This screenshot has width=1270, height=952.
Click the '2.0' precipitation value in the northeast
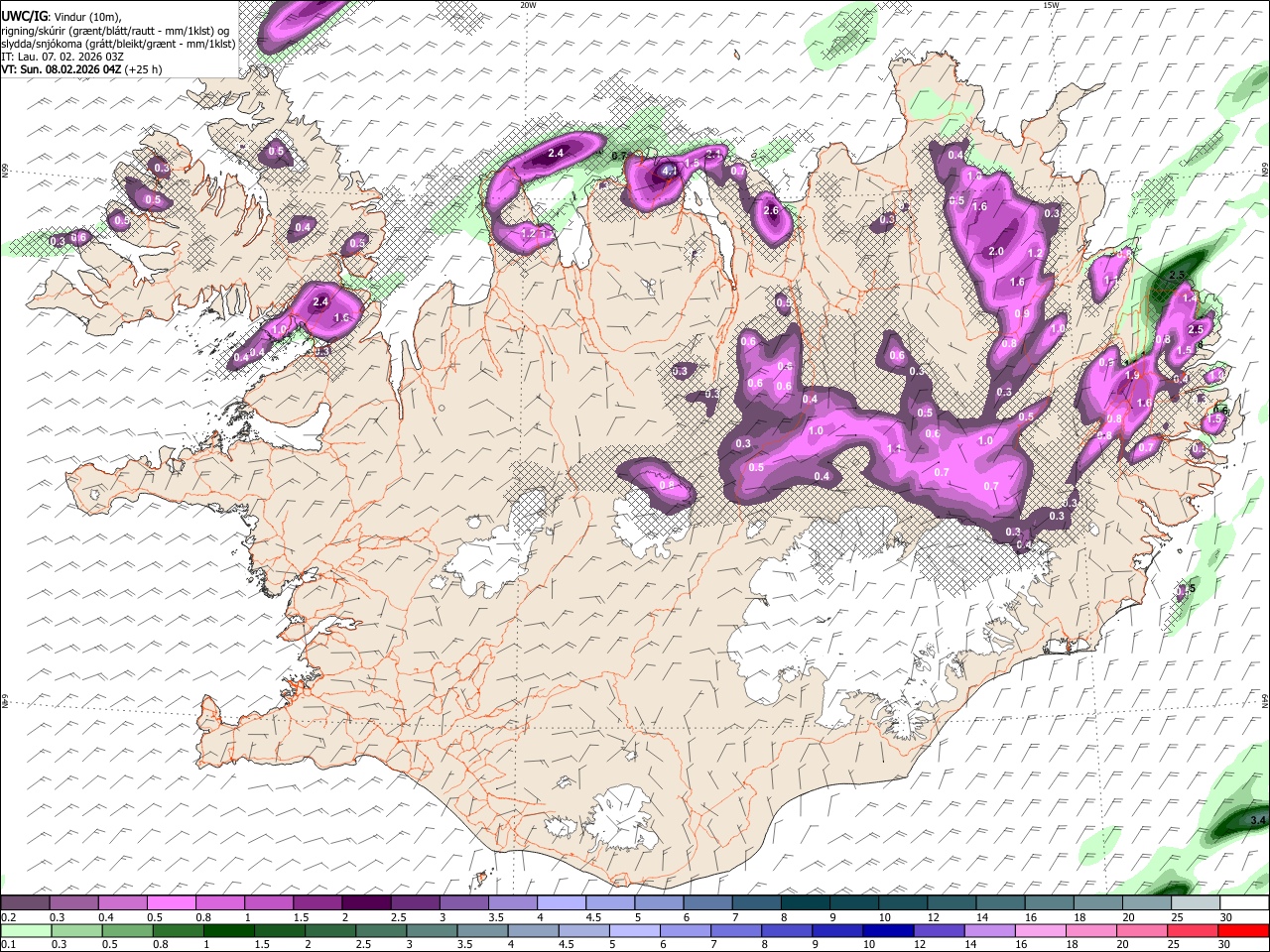(996, 251)
